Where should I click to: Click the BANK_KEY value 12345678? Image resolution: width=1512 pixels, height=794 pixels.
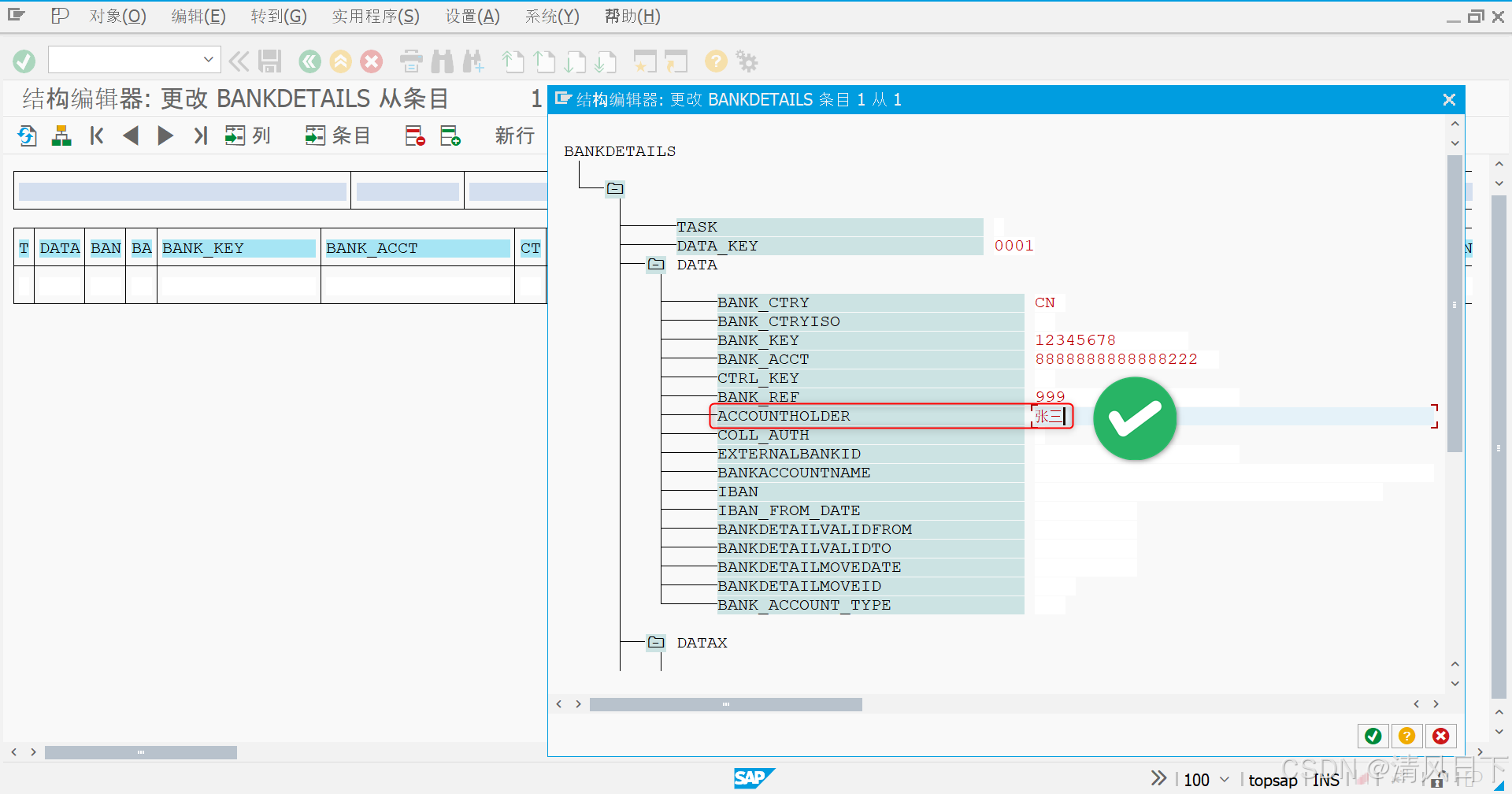[1075, 340]
